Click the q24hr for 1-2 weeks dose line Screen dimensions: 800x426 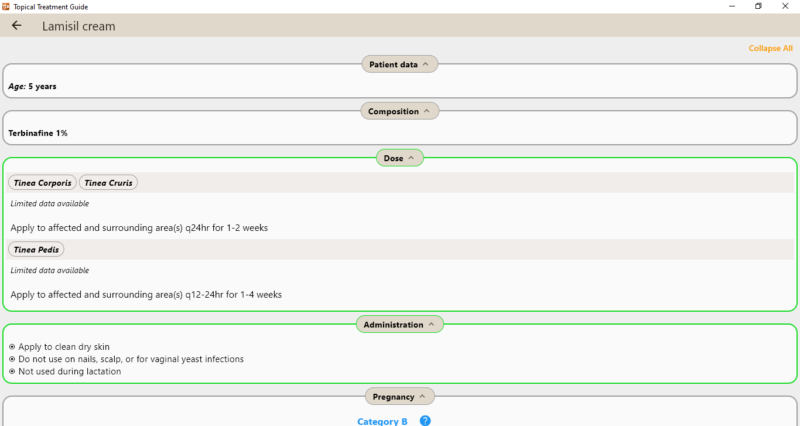click(x=139, y=228)
